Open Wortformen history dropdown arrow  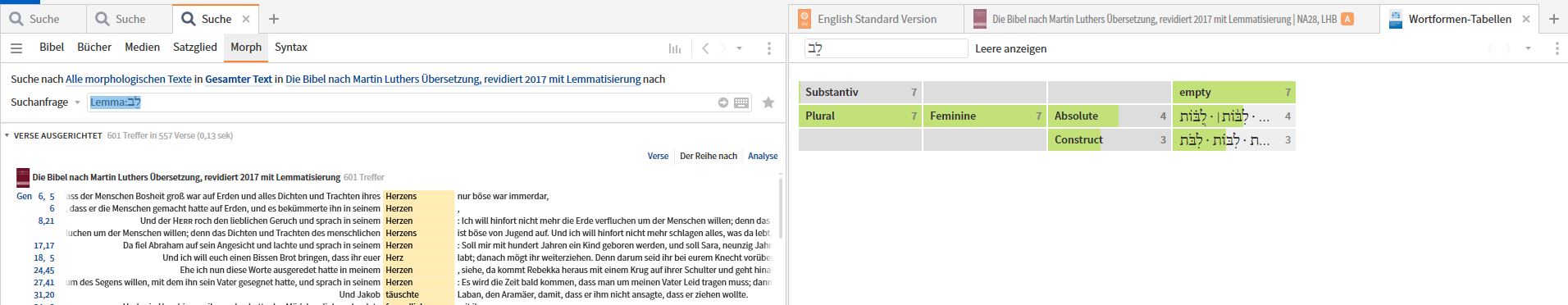click(x=1528, y=48)
